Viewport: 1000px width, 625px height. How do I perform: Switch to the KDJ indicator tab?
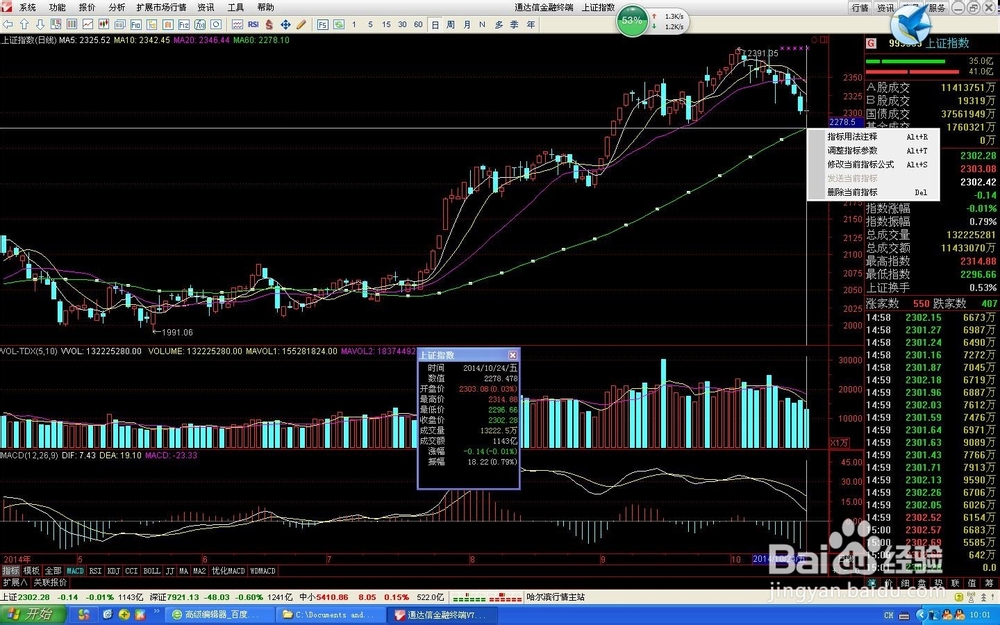[114, 571]
